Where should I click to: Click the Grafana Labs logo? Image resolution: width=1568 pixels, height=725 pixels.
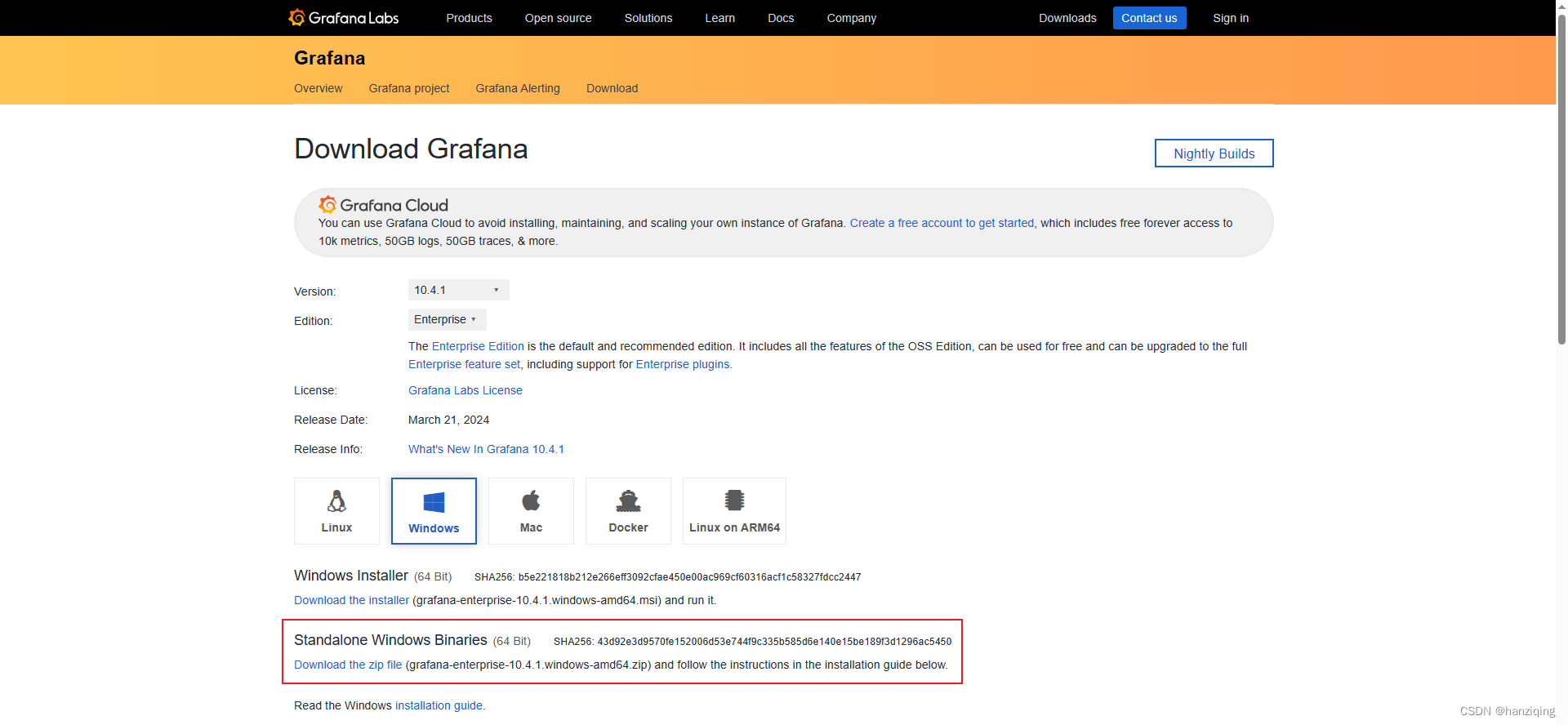click(343, 17)
